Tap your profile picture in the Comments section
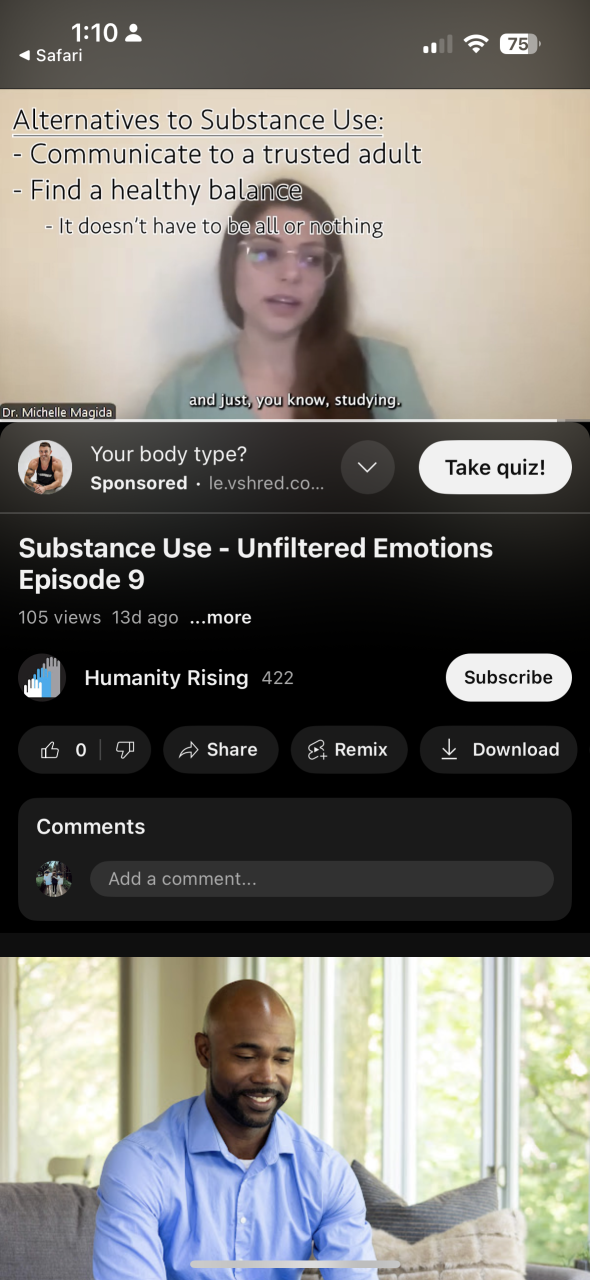The height and width of the screenshot is (1280, 590). click(54, 879)
